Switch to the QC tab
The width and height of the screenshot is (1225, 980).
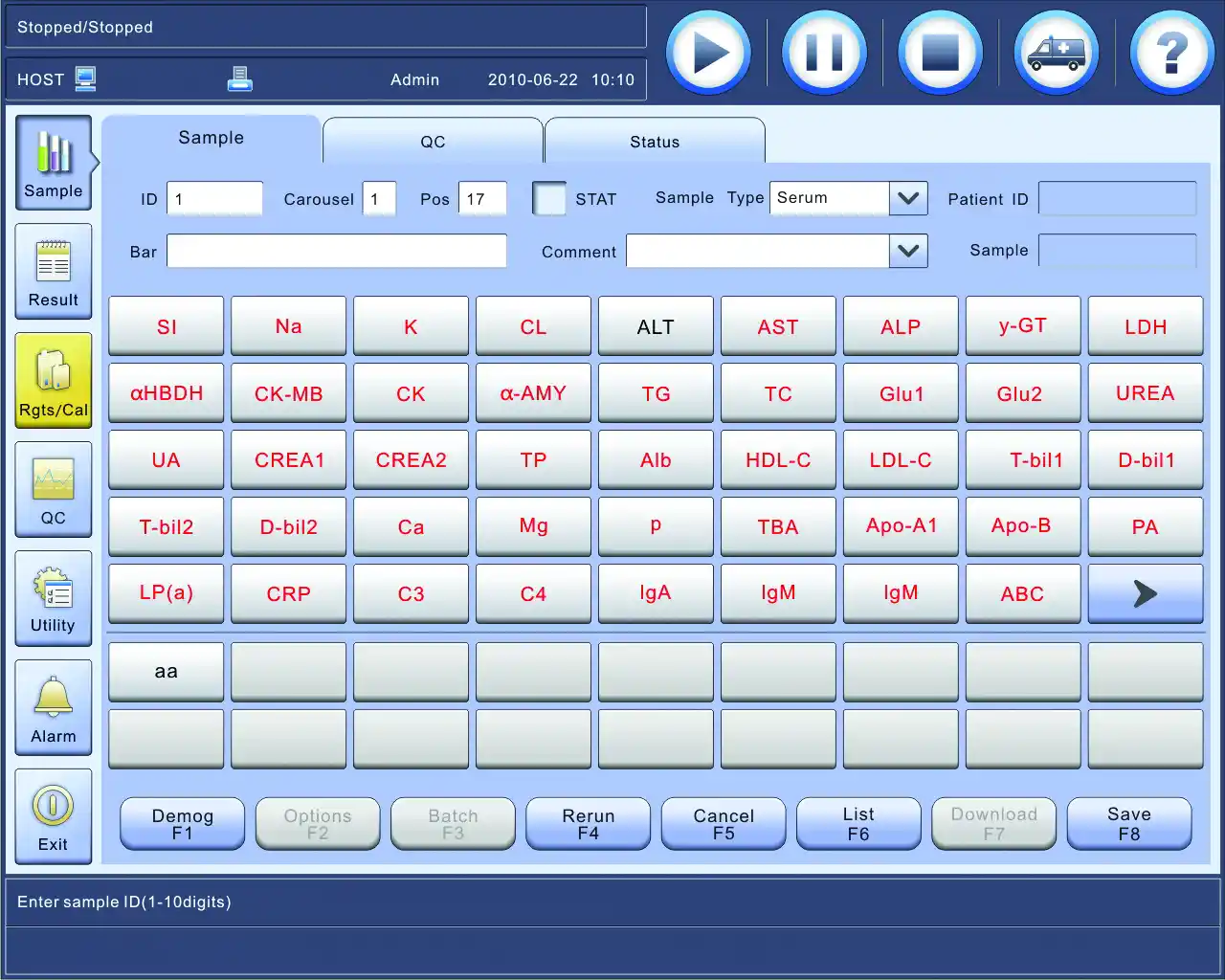point(433,142)
